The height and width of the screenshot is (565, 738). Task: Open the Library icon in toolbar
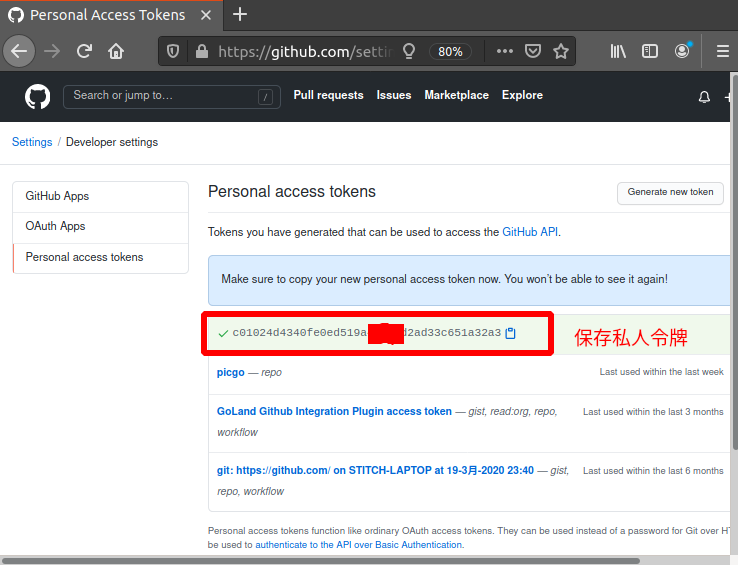pyautogui.click(x=618, y=51)
